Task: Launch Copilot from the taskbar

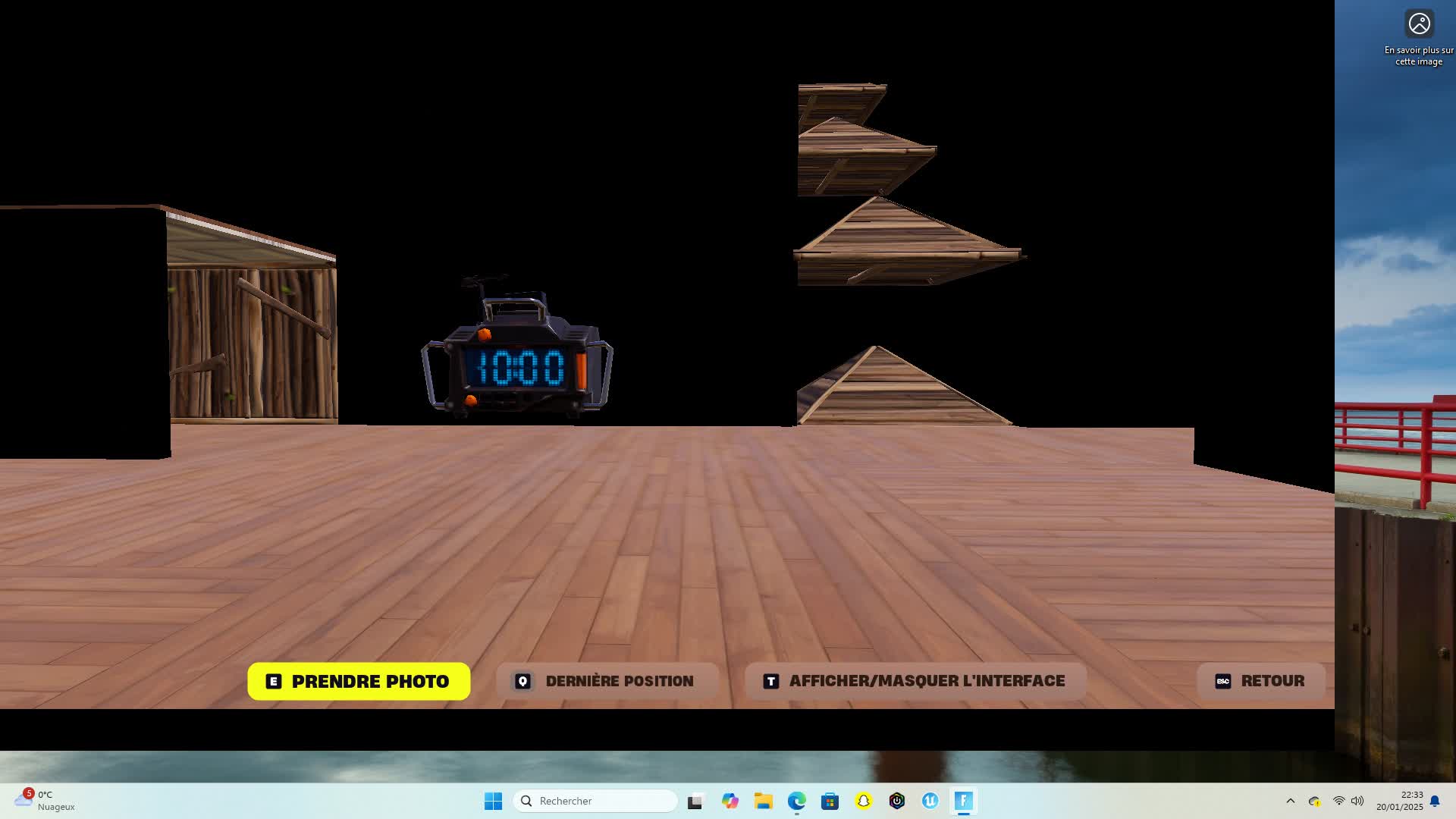Action: (730, 801)
